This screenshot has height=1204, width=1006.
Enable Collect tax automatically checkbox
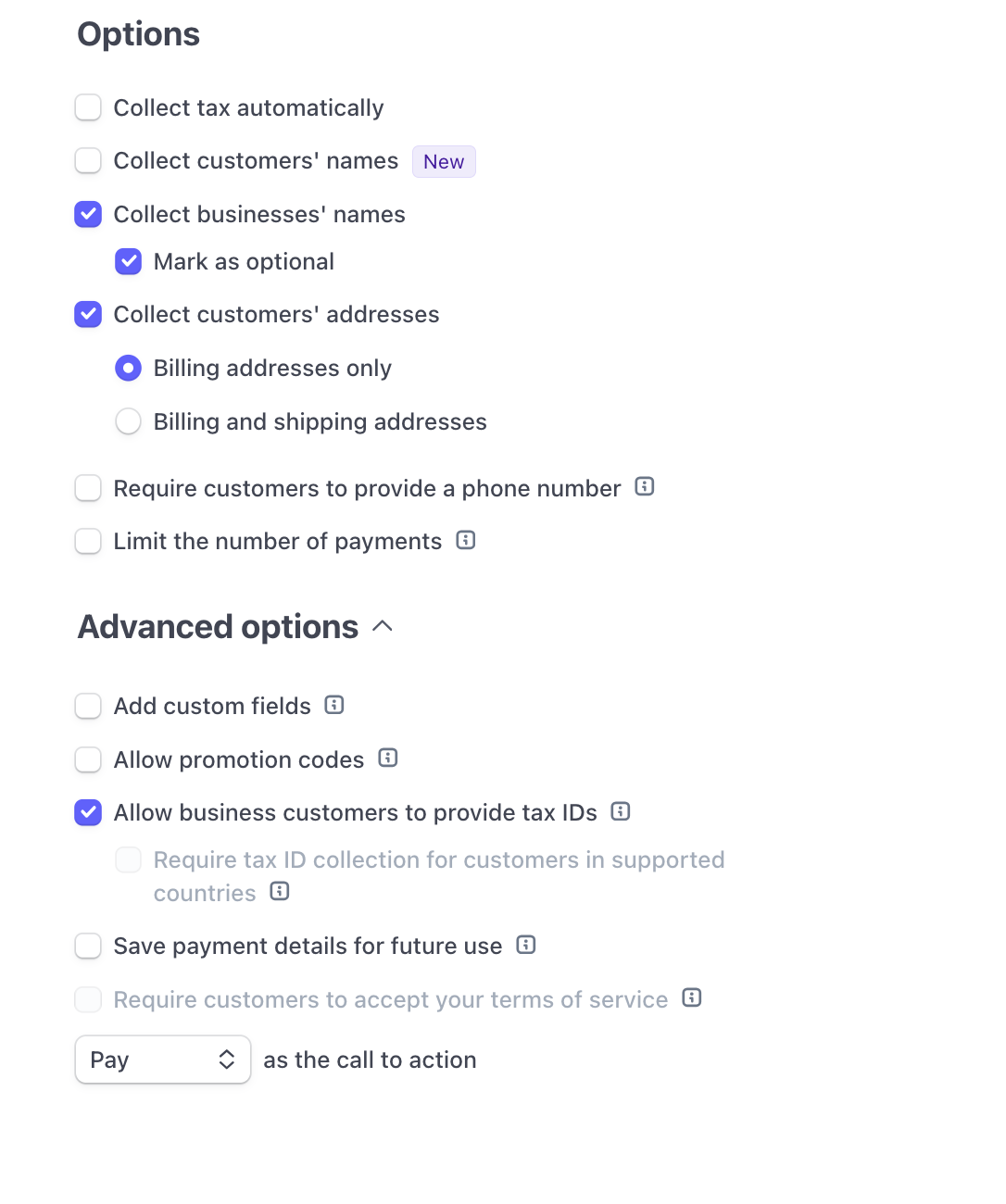[x=88, y=107]
